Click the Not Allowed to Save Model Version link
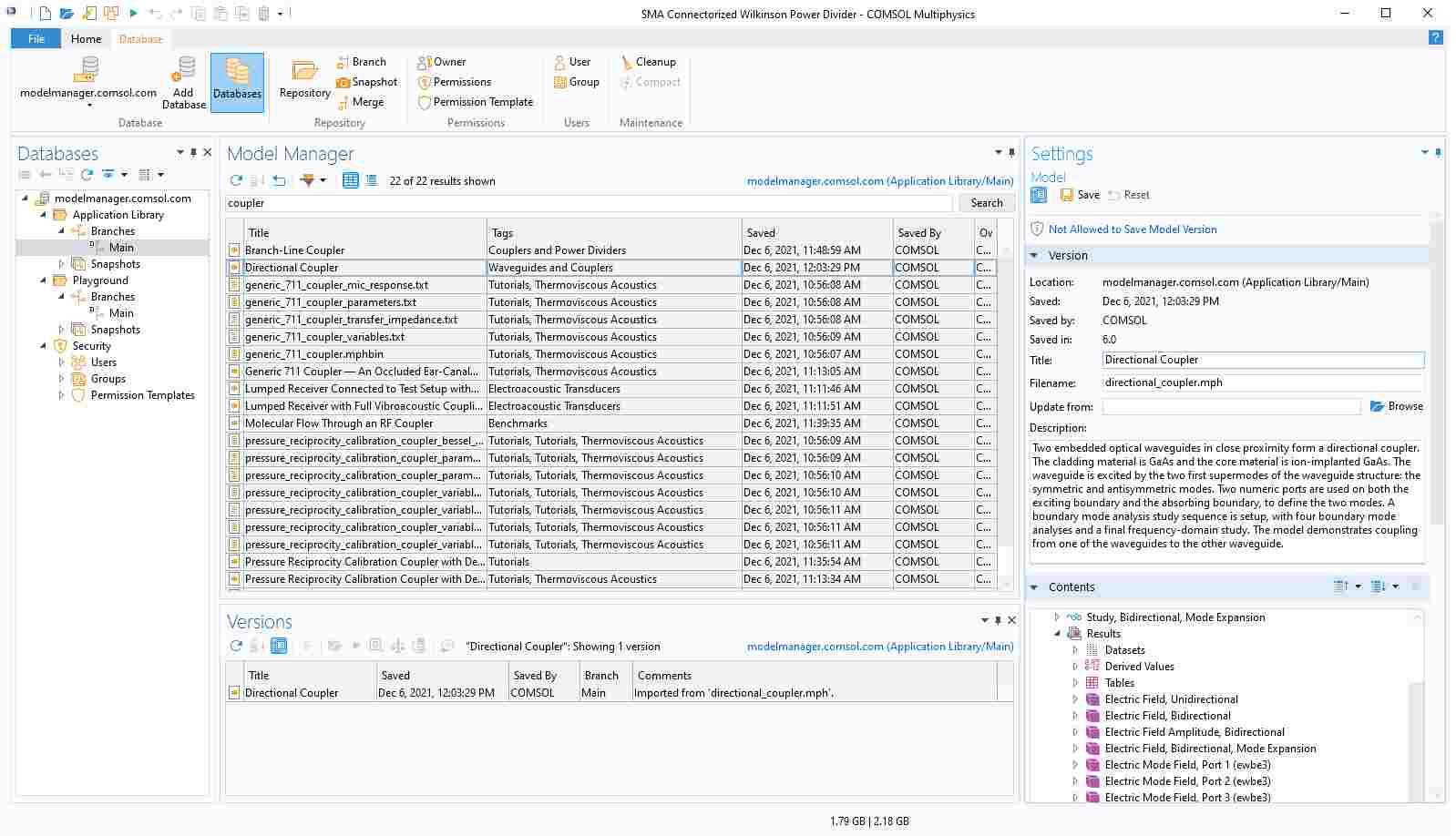The height and width of the screenshot is (836, 1456). point(1132,229)
